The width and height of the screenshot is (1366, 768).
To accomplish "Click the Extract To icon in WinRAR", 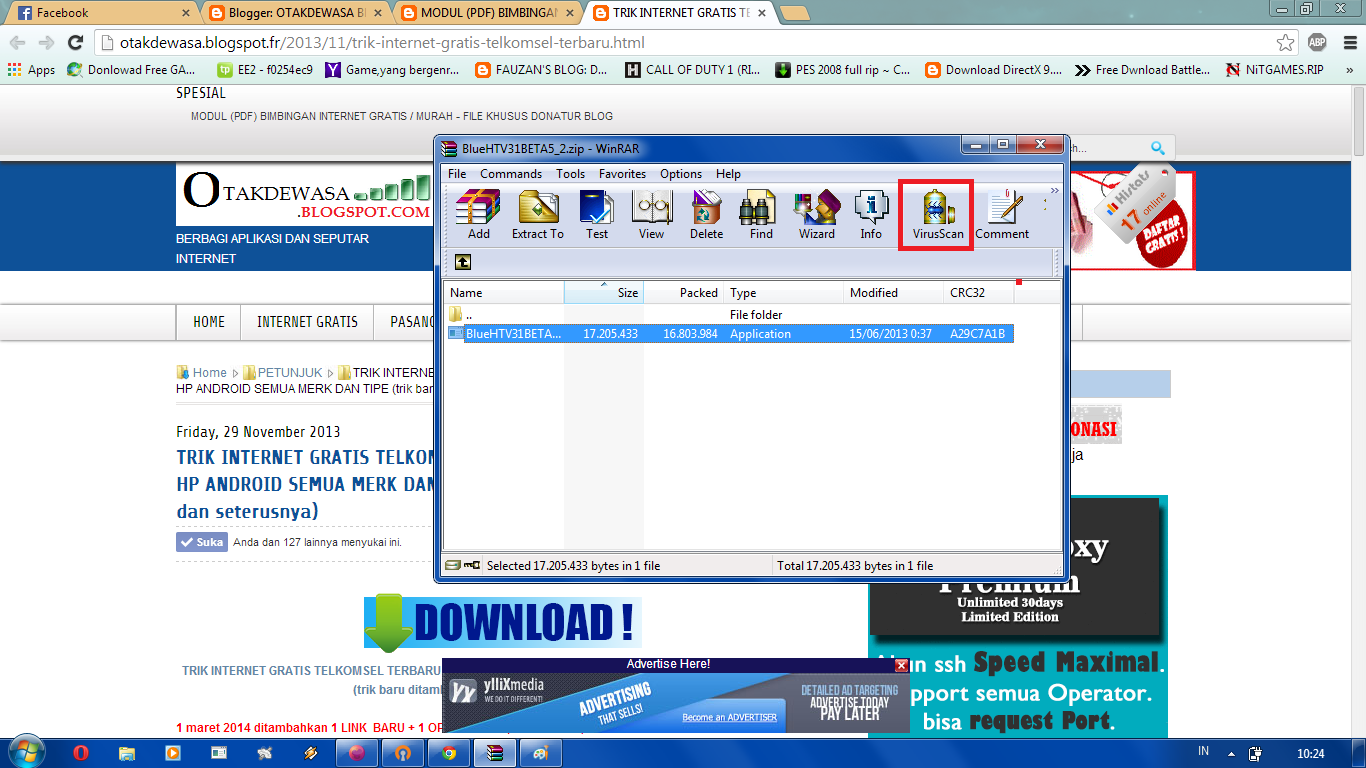I will 538,214.
